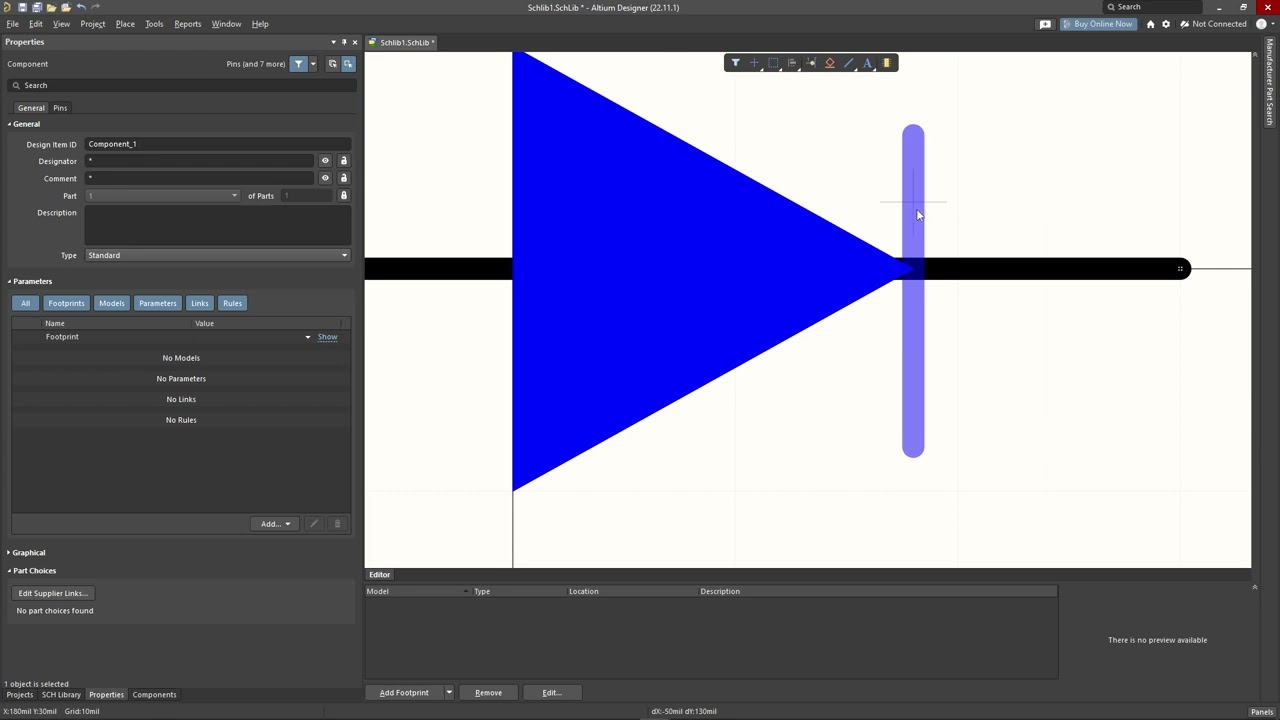
Task: Select the place pin tool in active bar
Action: pyautogui.click(x=811, y=63)
